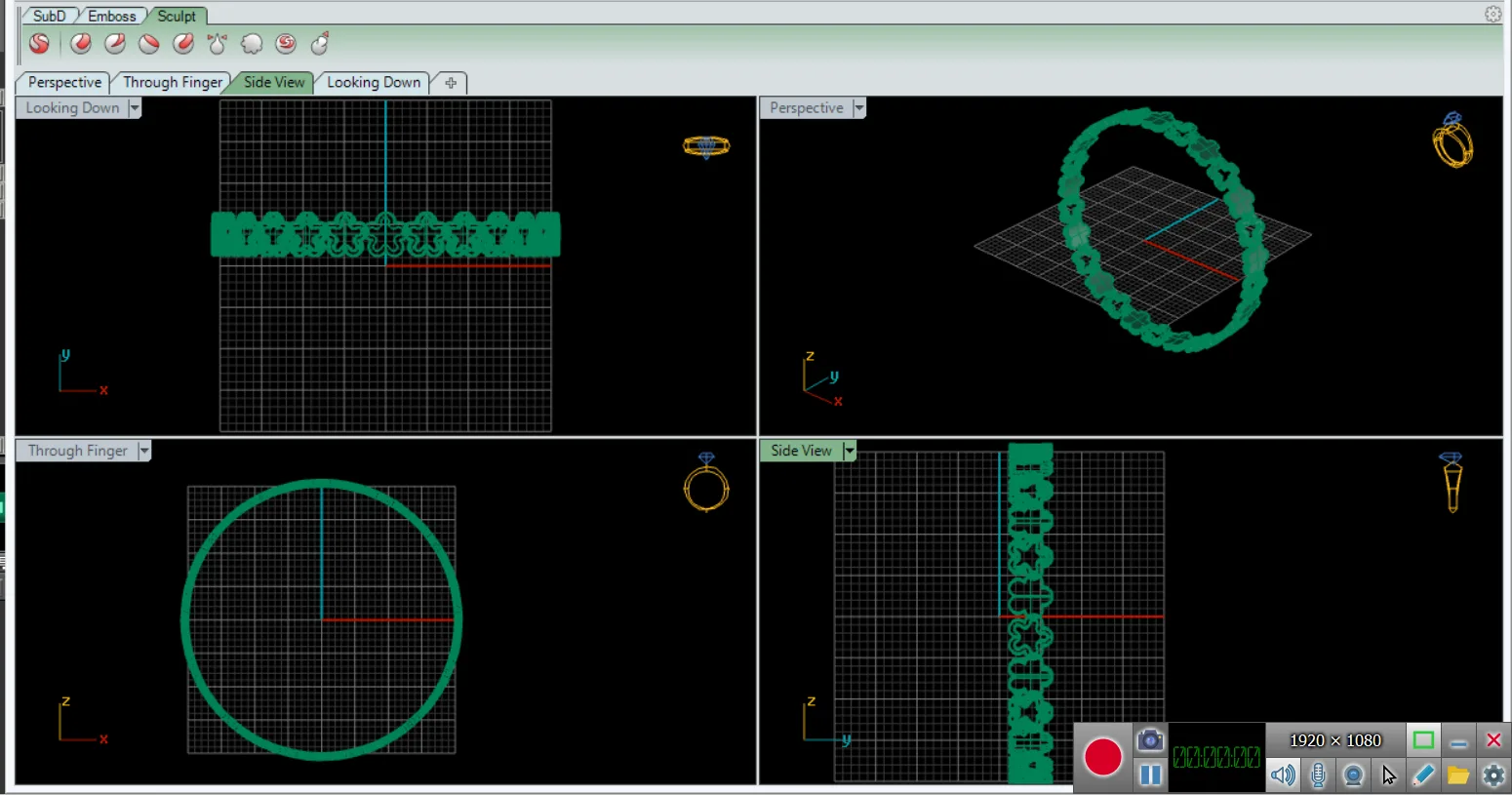1512x795 pixels.
Task: Click the green recorder timer display
Action: coord(1216,757)
